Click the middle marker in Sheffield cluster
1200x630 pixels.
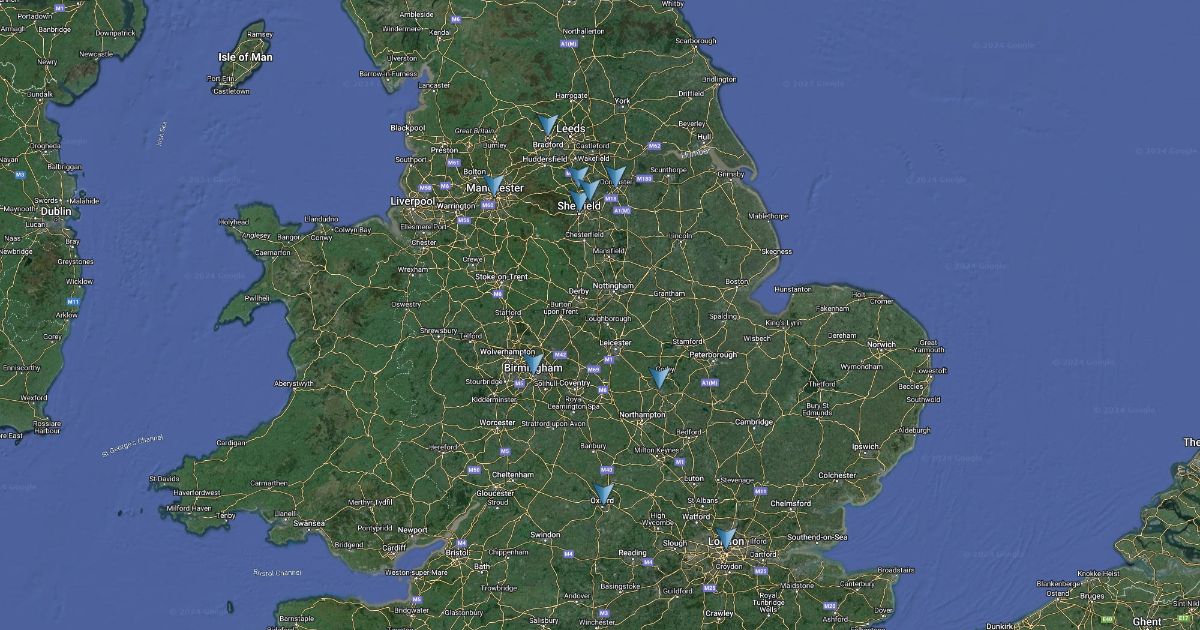pyautogui.click(x=590, y=189)
